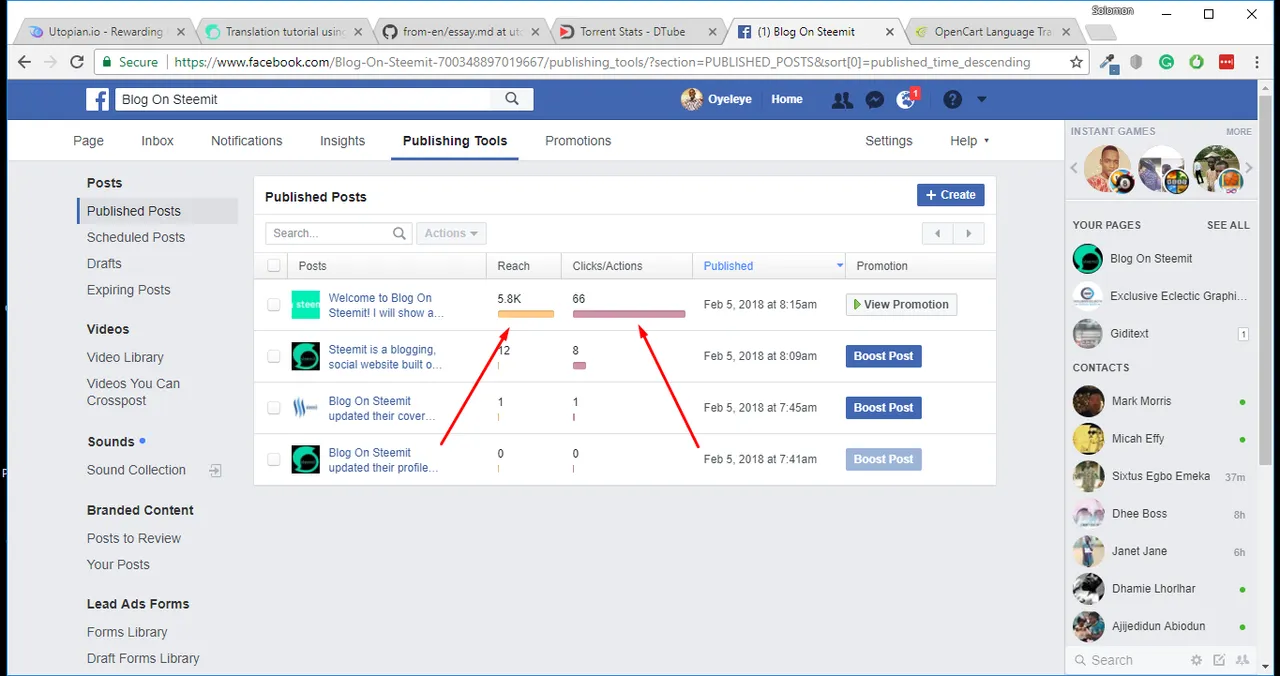Click the Oyeleye profile picture in header
Viewport: 1280px width, 676px height.
692,99
